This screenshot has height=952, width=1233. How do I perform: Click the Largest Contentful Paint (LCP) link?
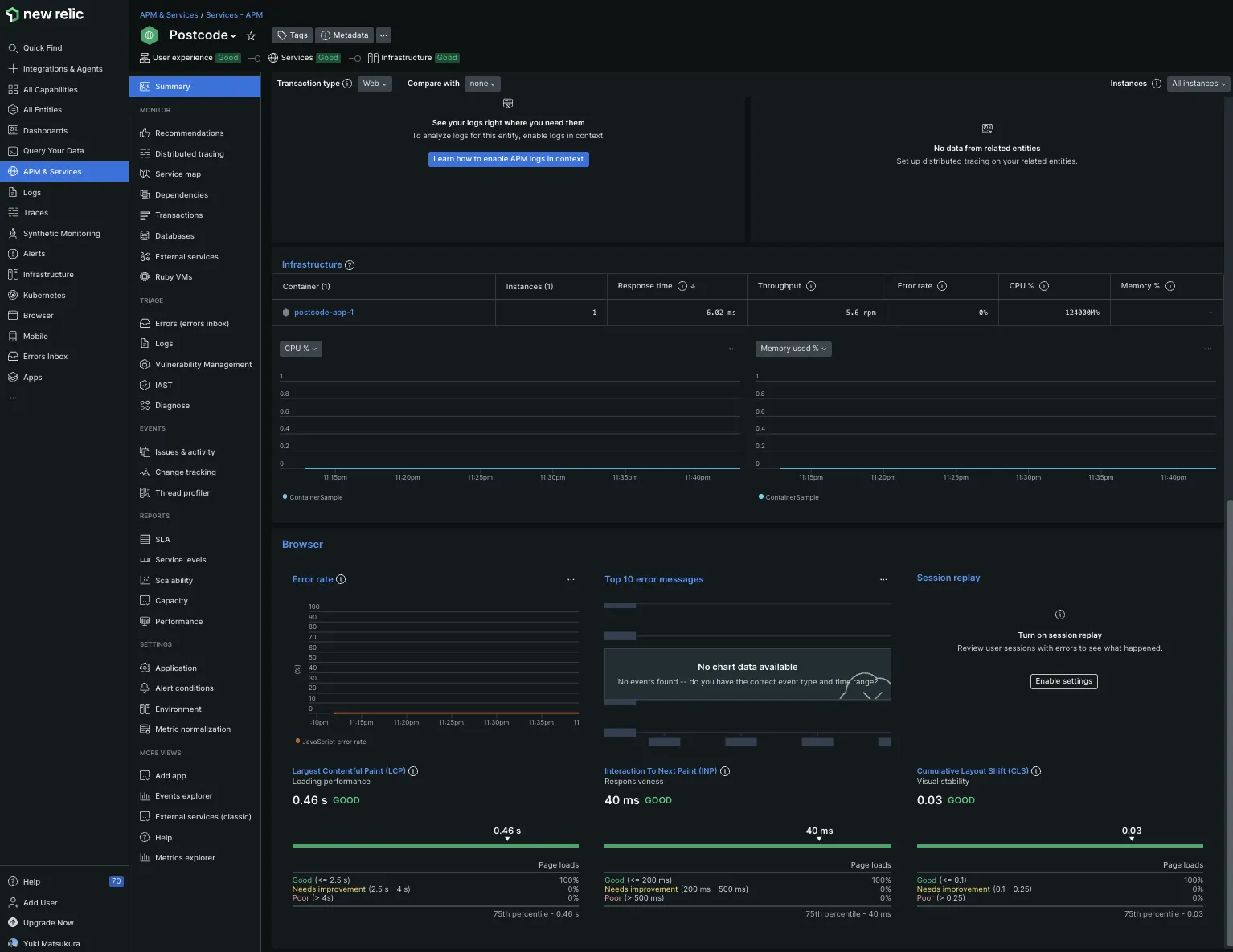(x=349, y=771)
